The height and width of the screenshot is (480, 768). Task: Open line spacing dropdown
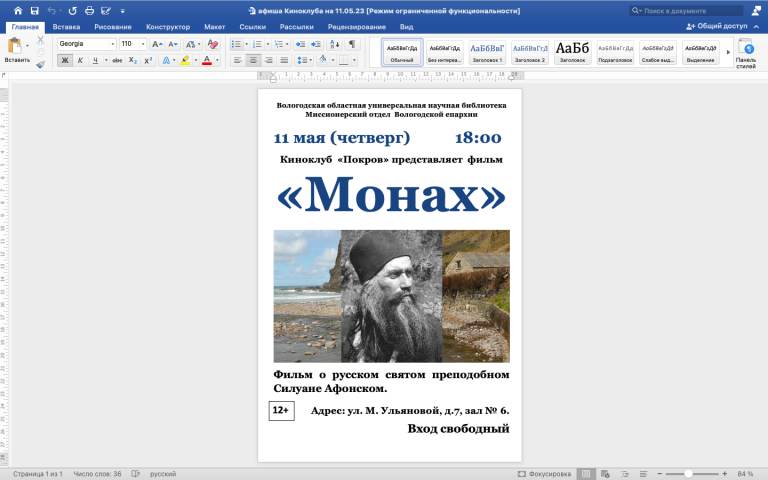(304, 60)
